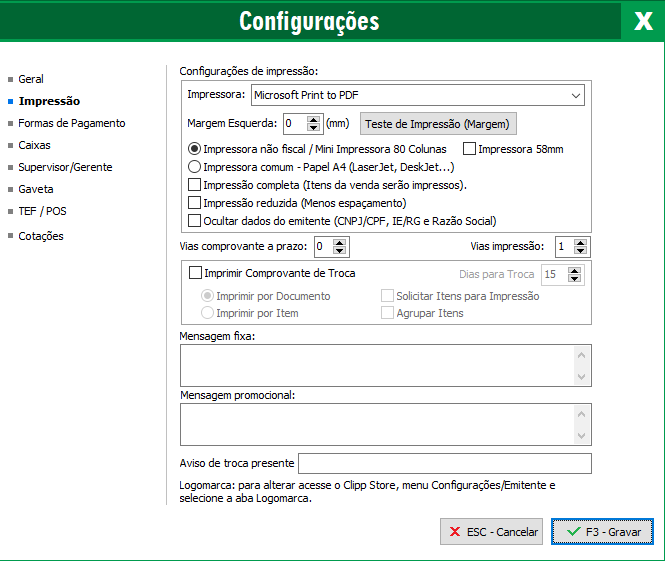Enable Ocultar dados do emitente
The image size is (665, 561).
pyautogui.click(x=195, y=221)
